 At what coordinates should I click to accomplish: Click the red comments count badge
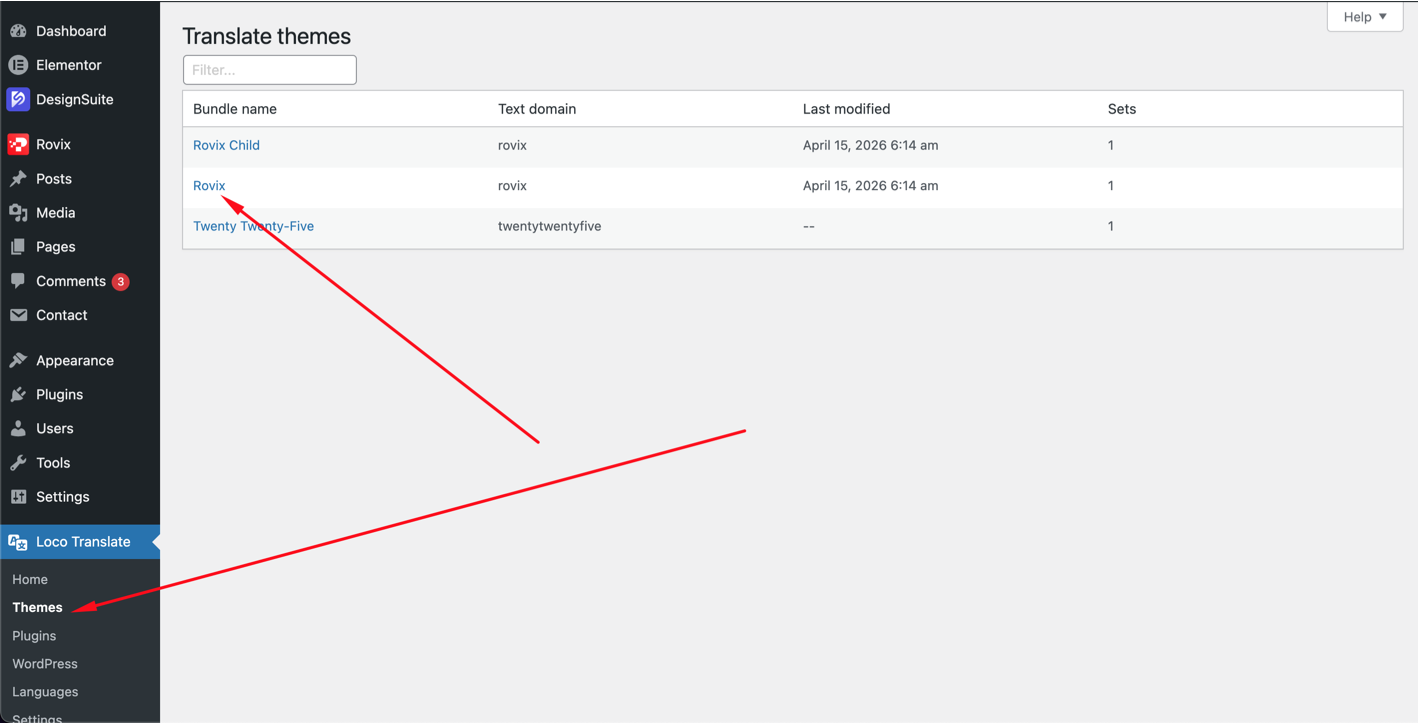point(121,281)
